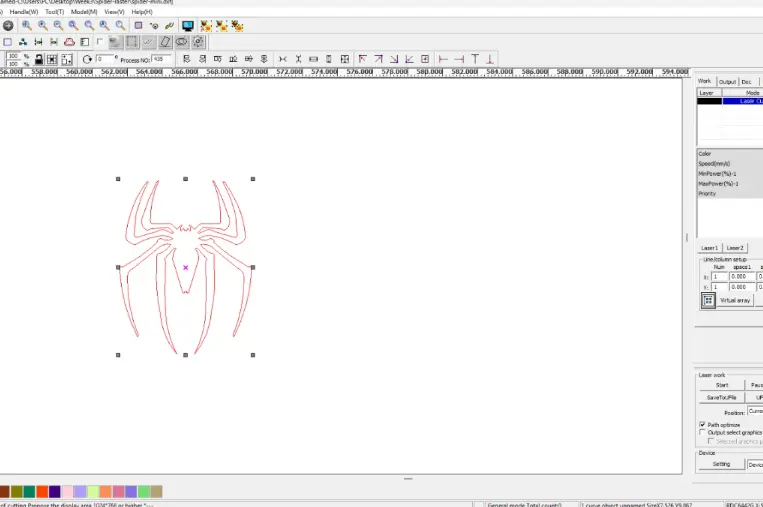The image size is (763, 507).
Task: Pick the brown palette swatch
Action: coord(4,491)
